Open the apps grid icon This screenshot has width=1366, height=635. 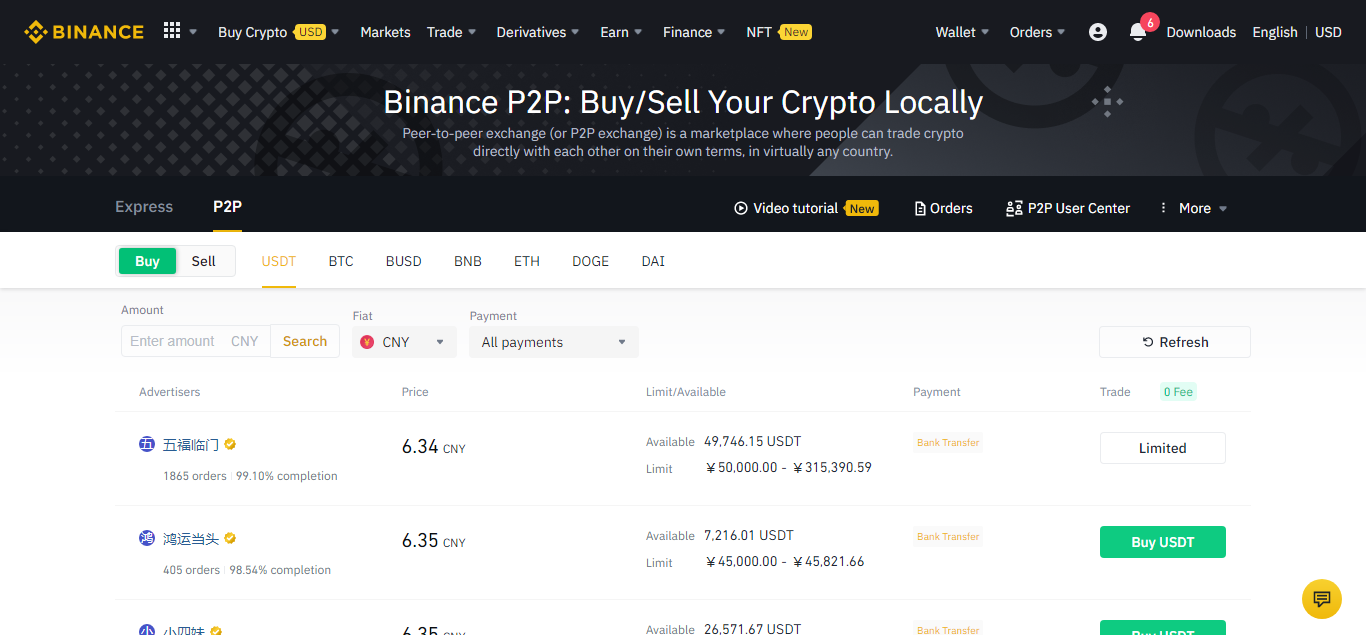[172, 31]
